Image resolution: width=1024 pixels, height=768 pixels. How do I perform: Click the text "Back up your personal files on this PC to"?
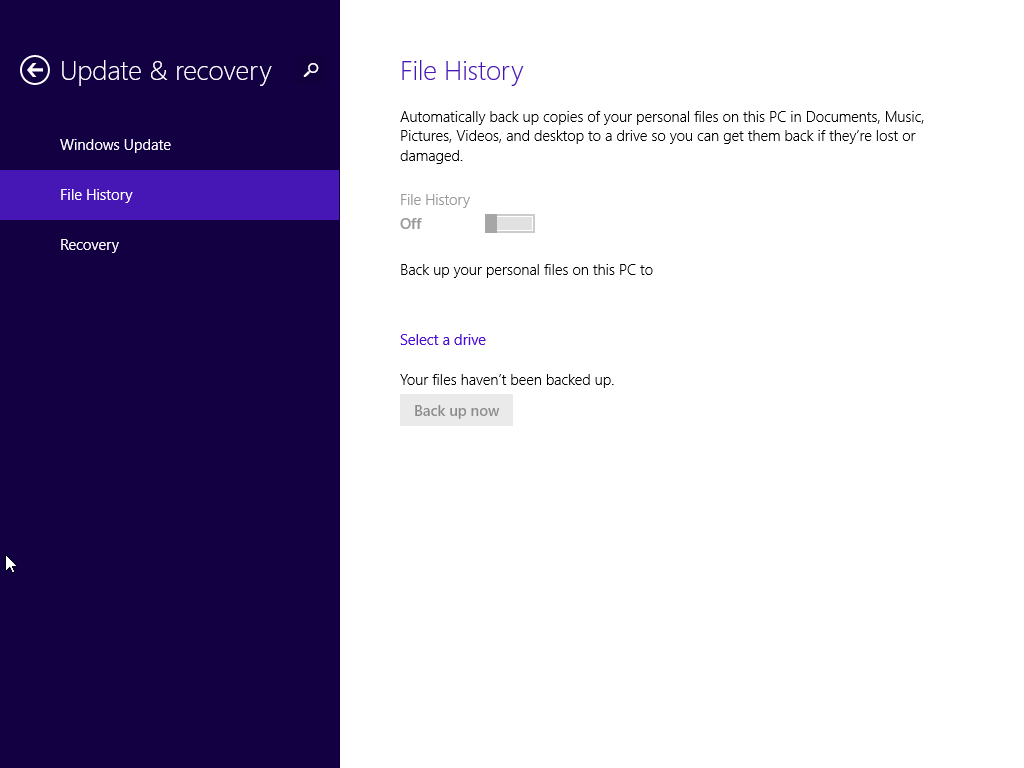tap(526, 270)
